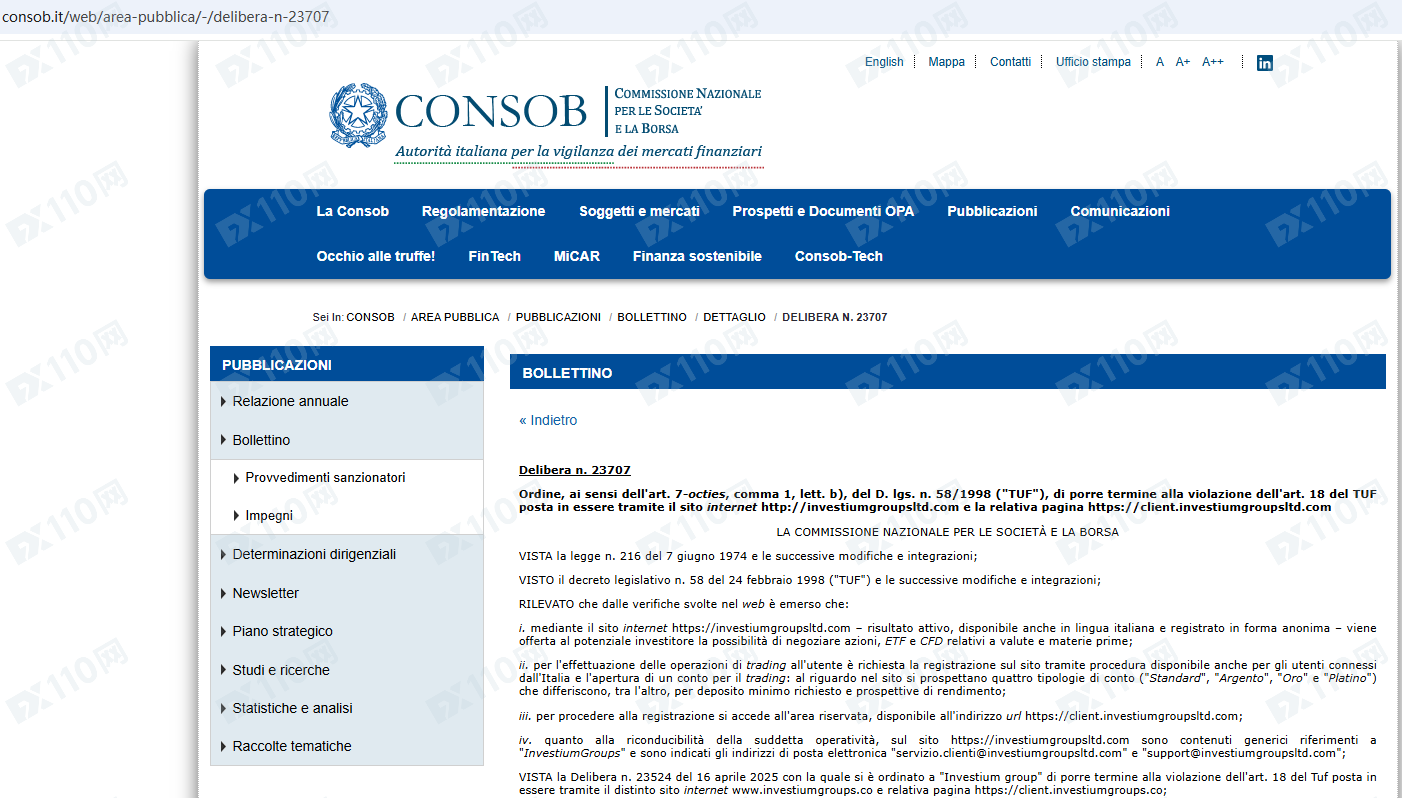Increase text size with A+

tap(1182, 62)
